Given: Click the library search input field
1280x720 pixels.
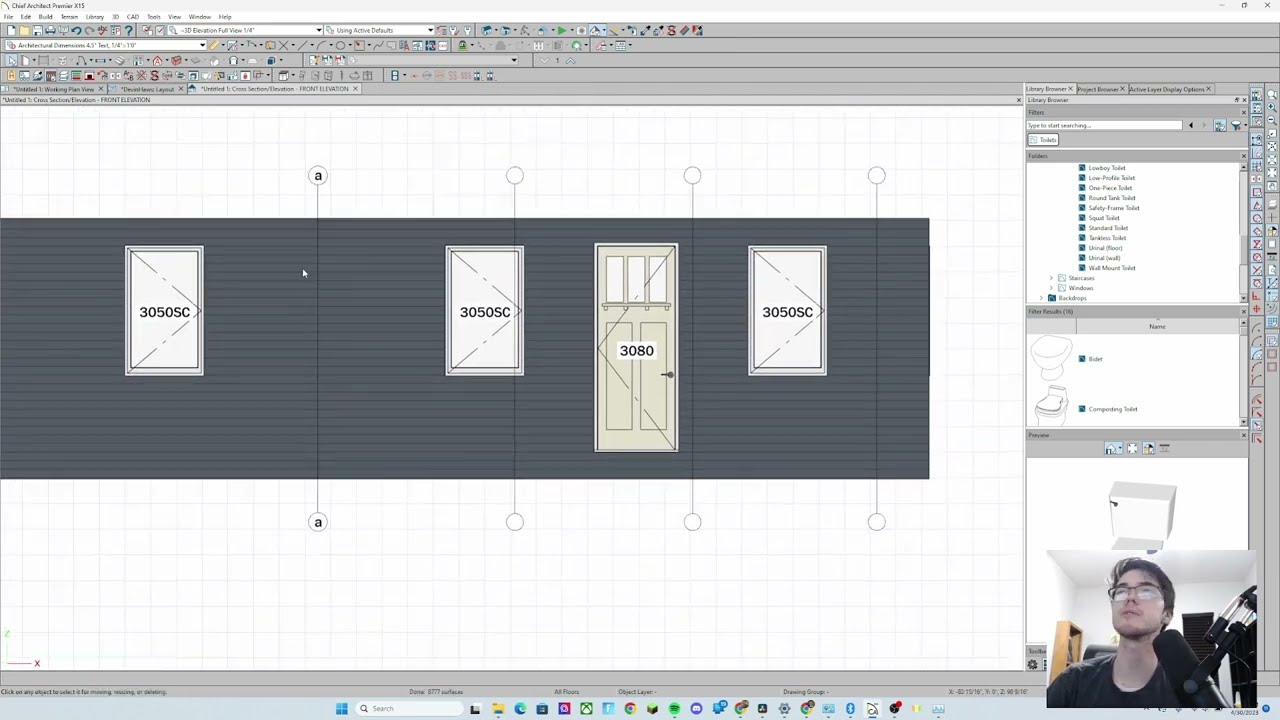Looking at the screenshot, I should click(x=1104, y=125).
